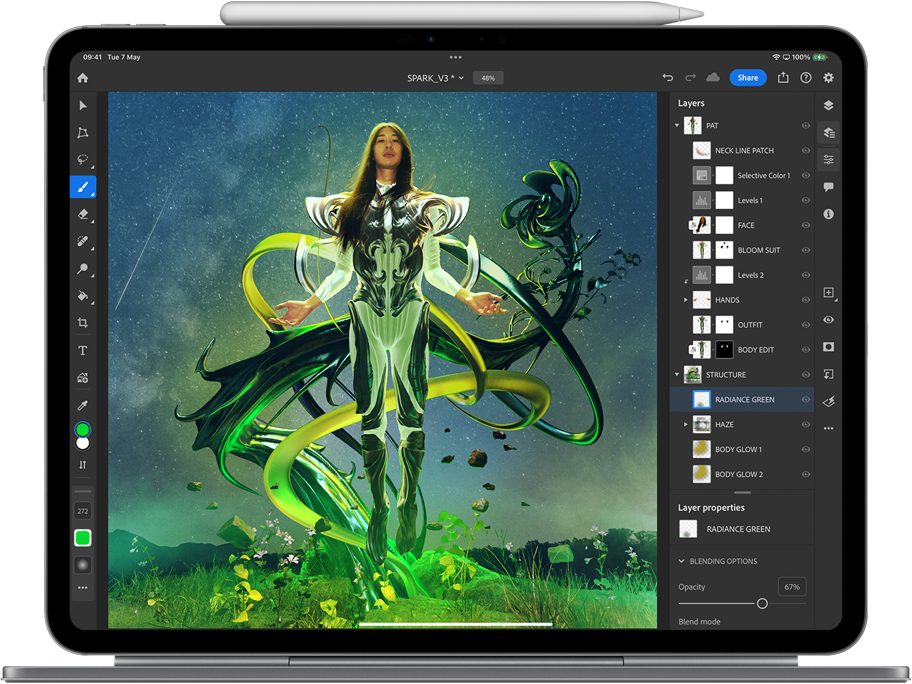Add a layer mask

[829, 347]
